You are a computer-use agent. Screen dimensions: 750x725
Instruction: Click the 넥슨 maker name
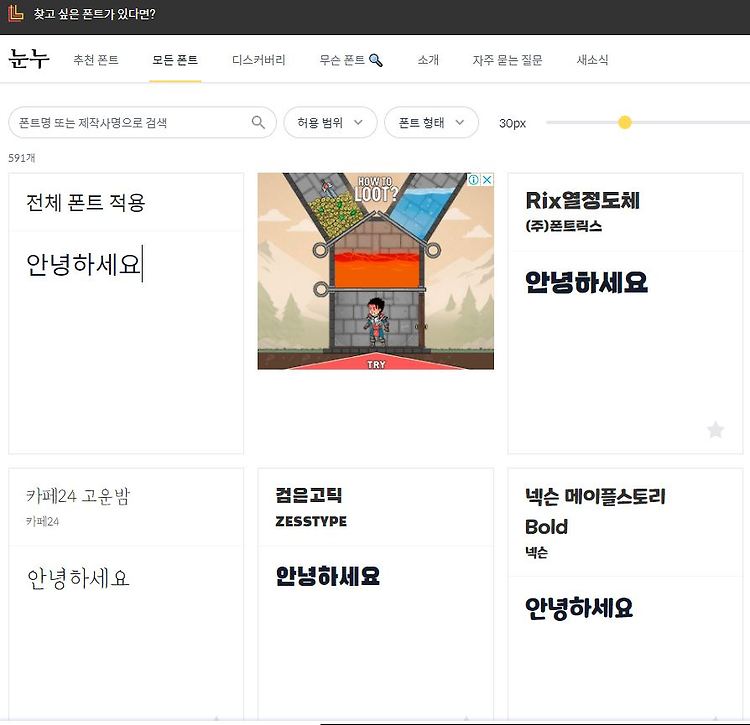pyautogui.click(x=536, y=552)
